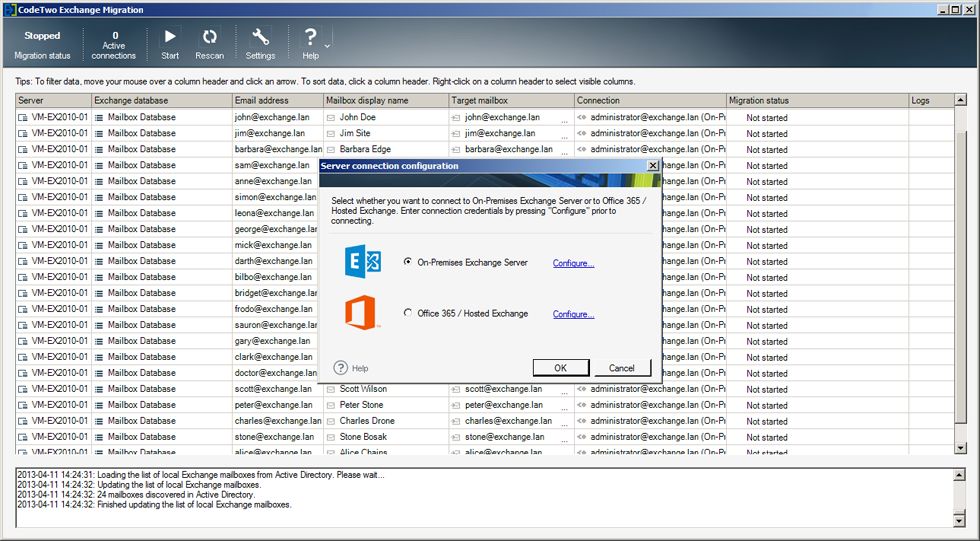Image resolution: width=980 pixels, height=541 pixels.
Task: Click server icon in doctor@exchange.lan row
Action: (23, 373)
